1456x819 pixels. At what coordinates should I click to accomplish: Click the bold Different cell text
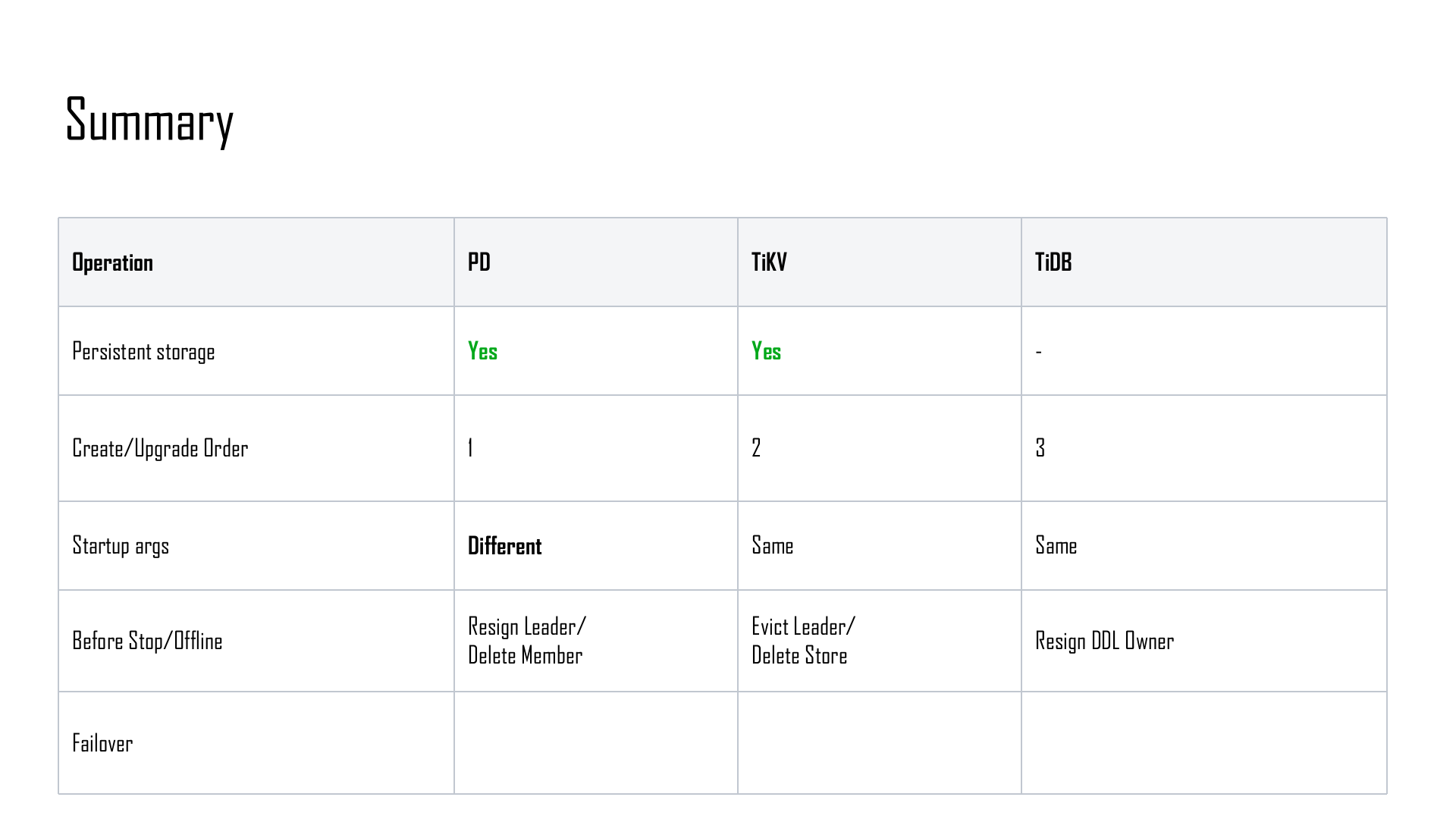504,546
